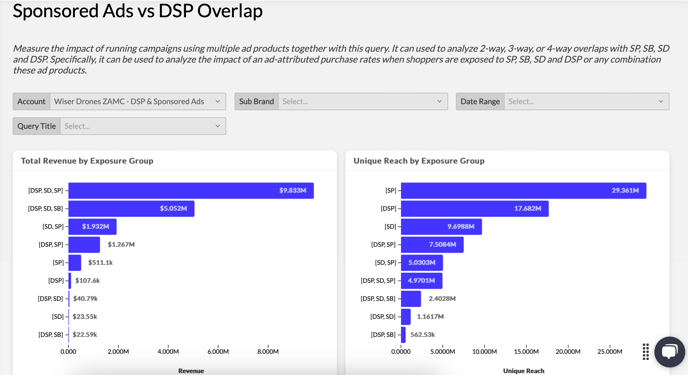The width and height of the screenshot is (688, 375).
Task: Click the 29.361M [SP] unique reach bar
Action: [523, 190]
